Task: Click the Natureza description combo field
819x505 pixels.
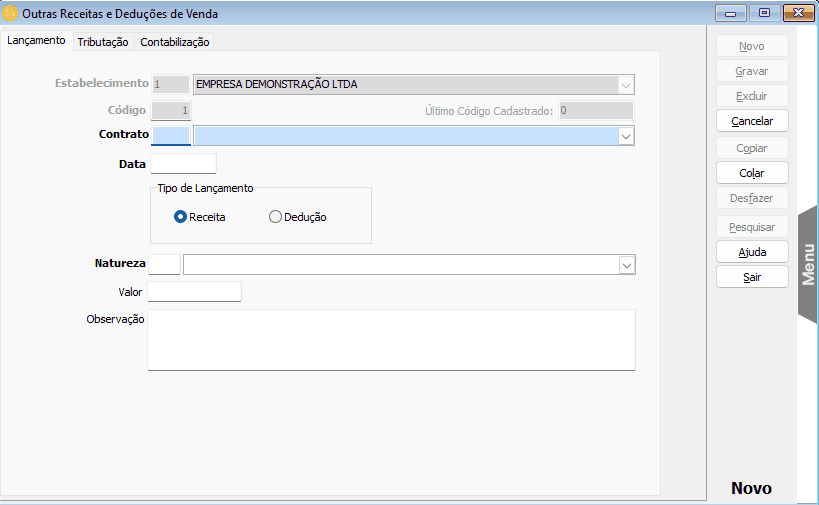Action: coord(400,265)
